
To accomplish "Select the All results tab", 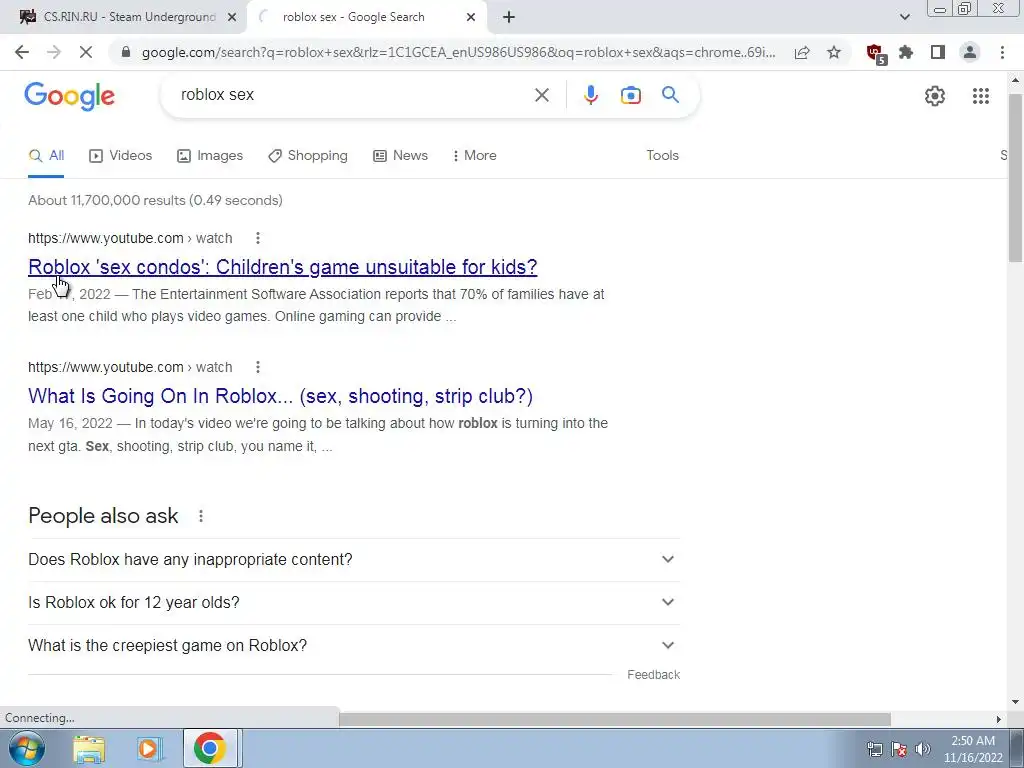I will click(46, 155).
